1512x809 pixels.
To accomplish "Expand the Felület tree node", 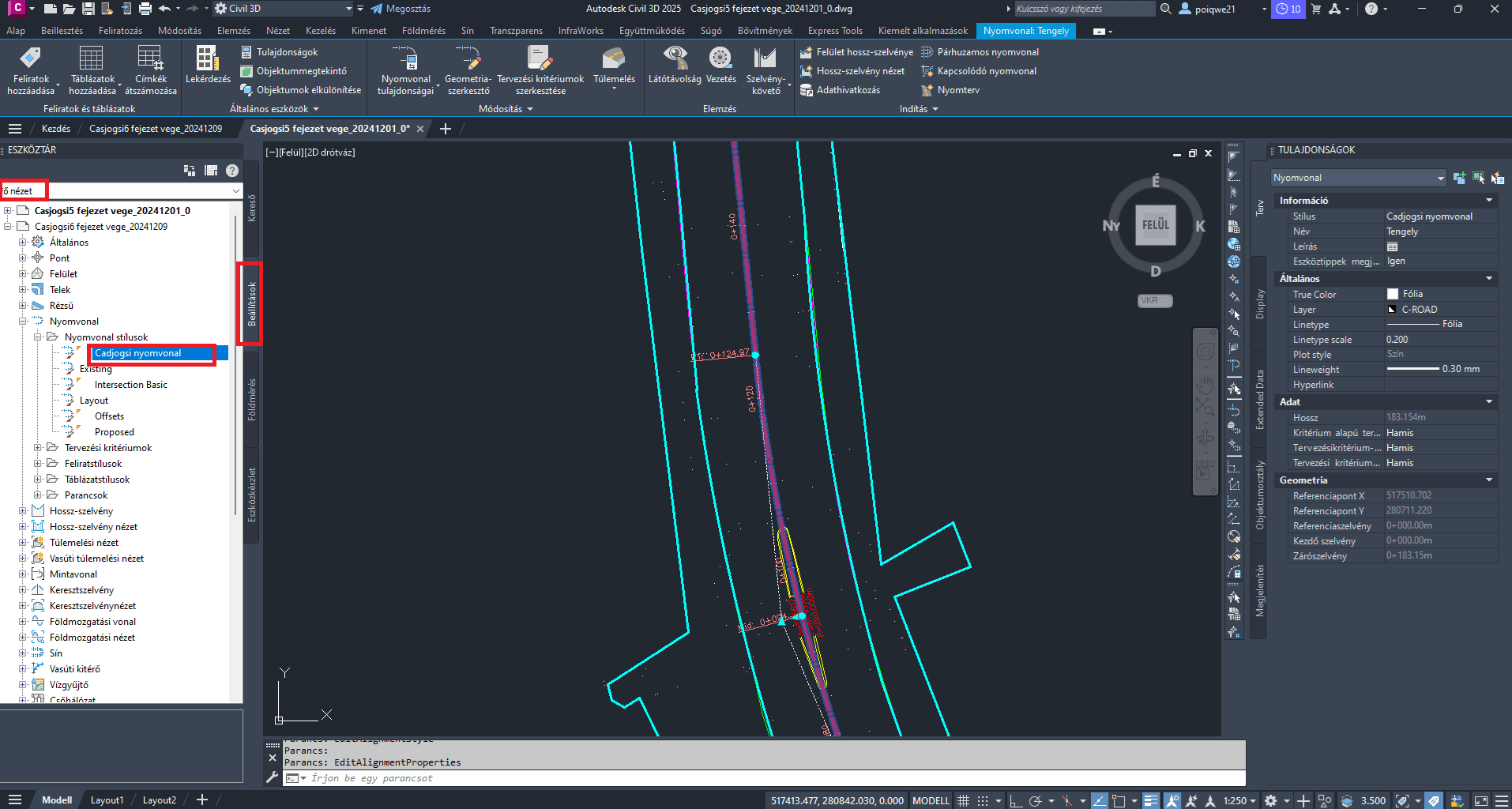I will [23, 274].
